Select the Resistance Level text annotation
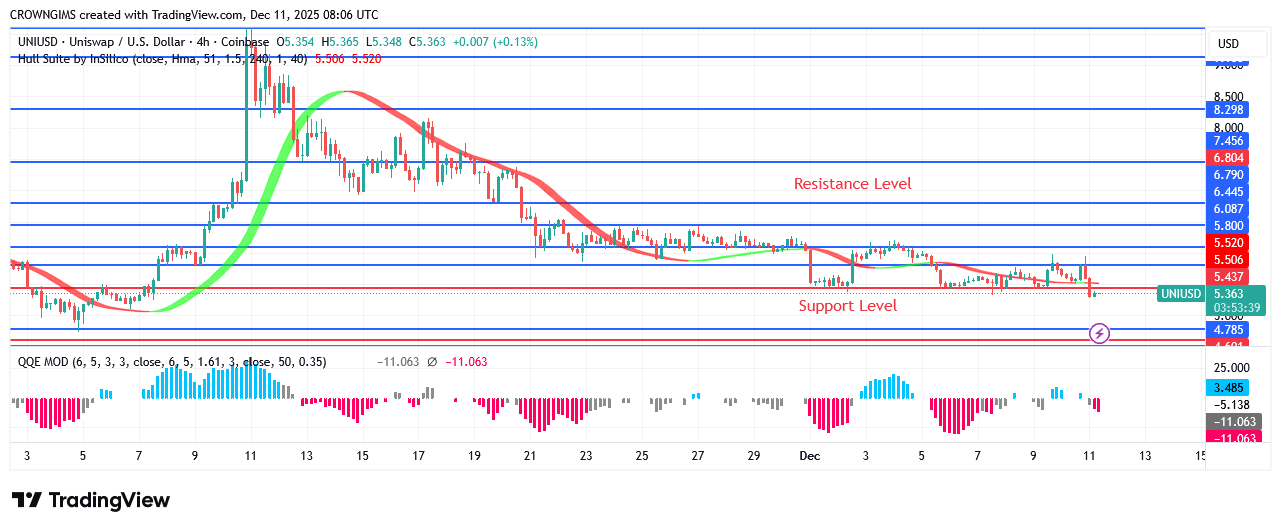This screenshot has width=1281, height=530. (852, 184)
